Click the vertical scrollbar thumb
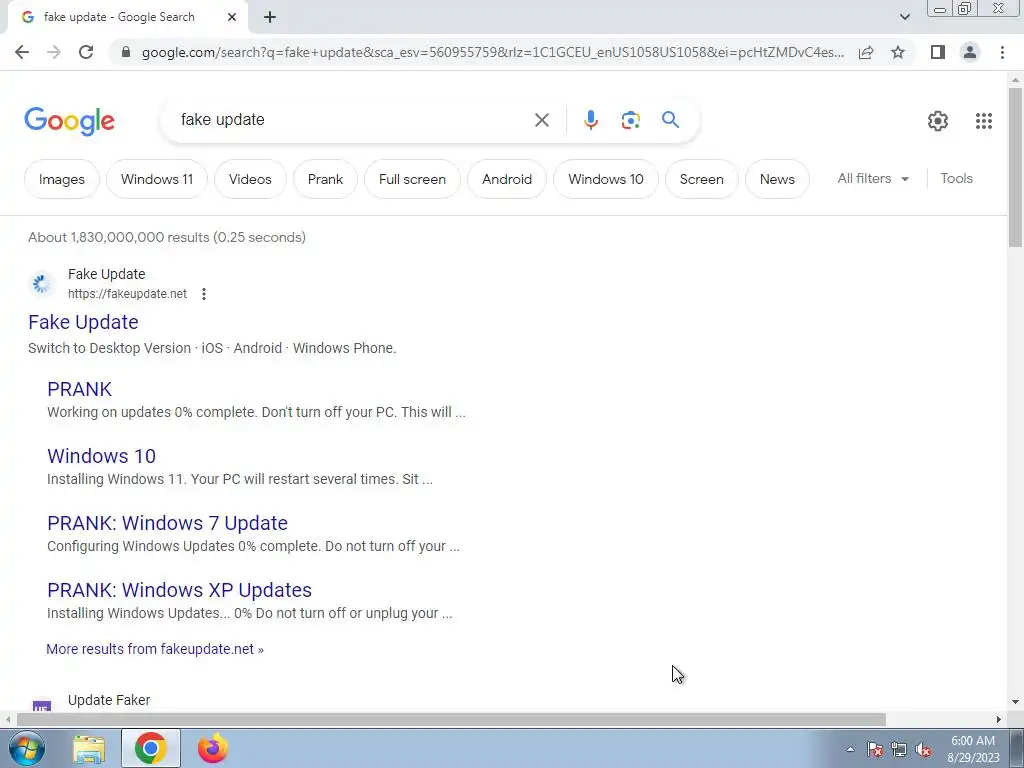The width and height of the screenshot is (1024, 768). [x=1015, y=167]
